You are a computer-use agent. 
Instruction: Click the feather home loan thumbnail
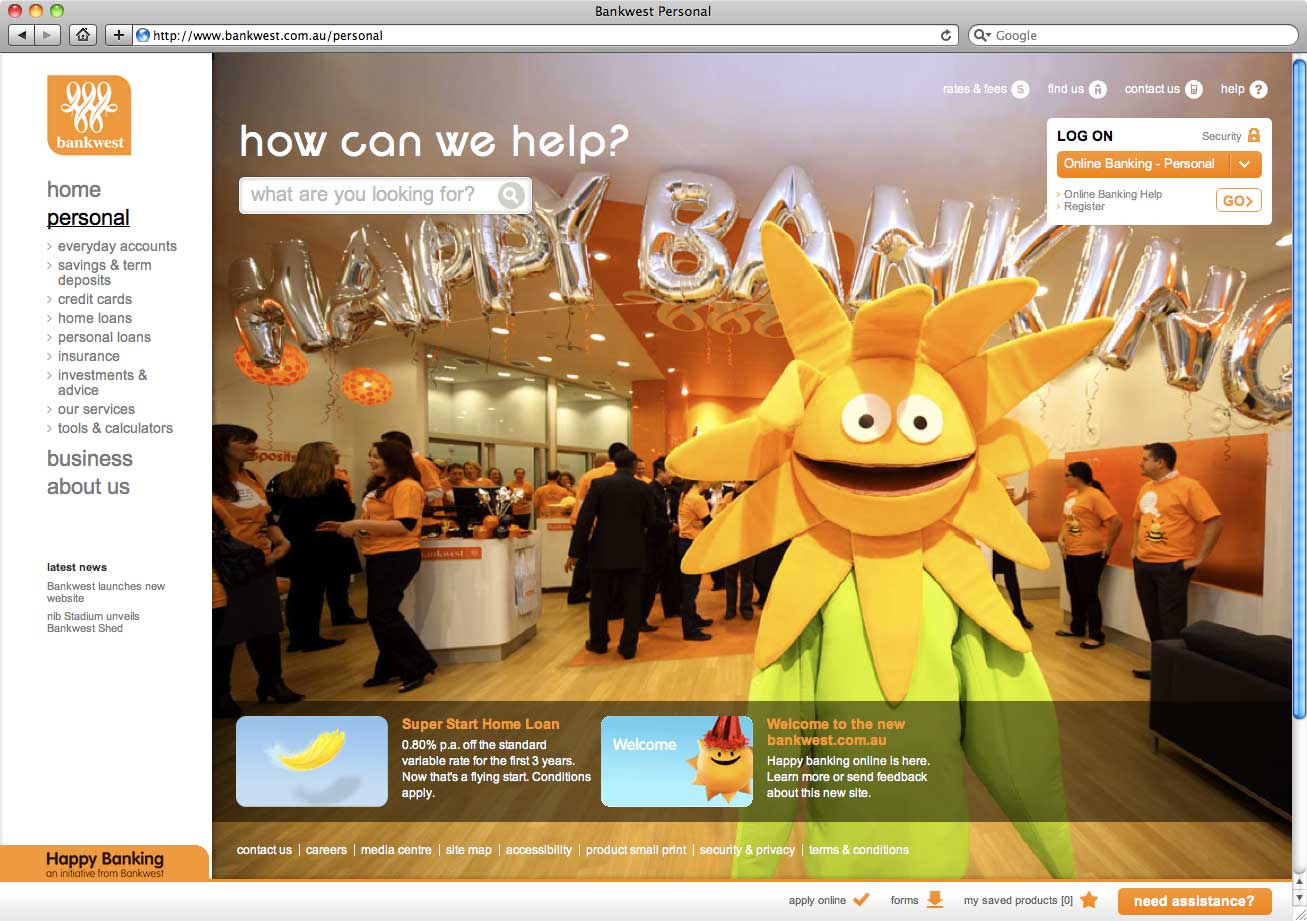click(312, 761)
